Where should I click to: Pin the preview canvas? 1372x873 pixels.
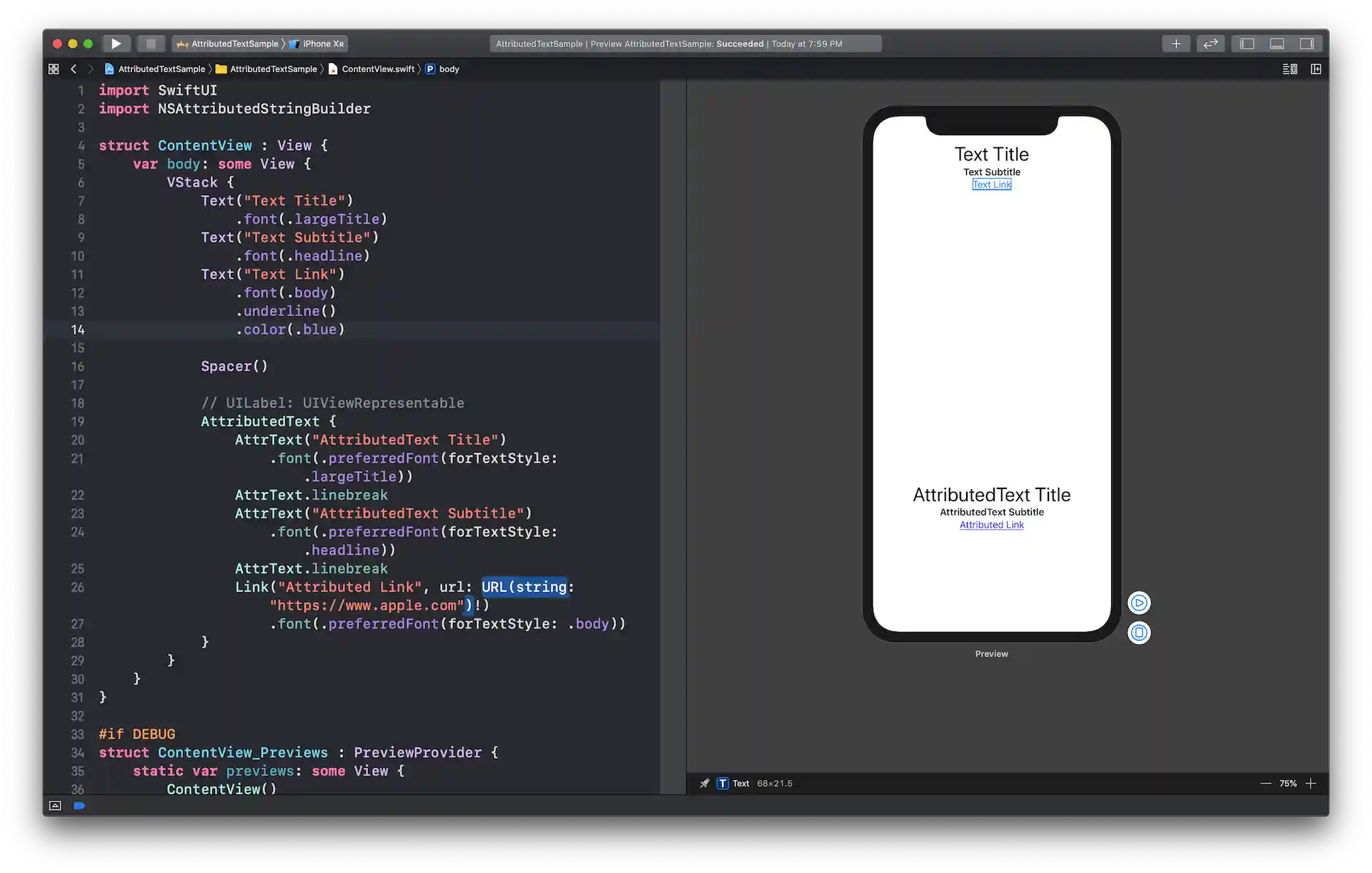point(705,784)
